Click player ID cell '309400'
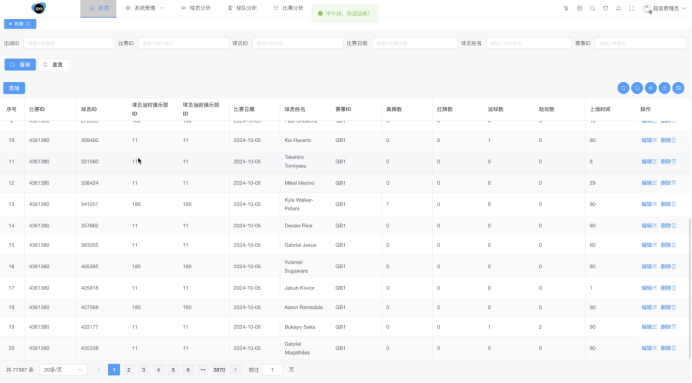Viewport: 692px width, 383px height. click(x=90, y=140)
